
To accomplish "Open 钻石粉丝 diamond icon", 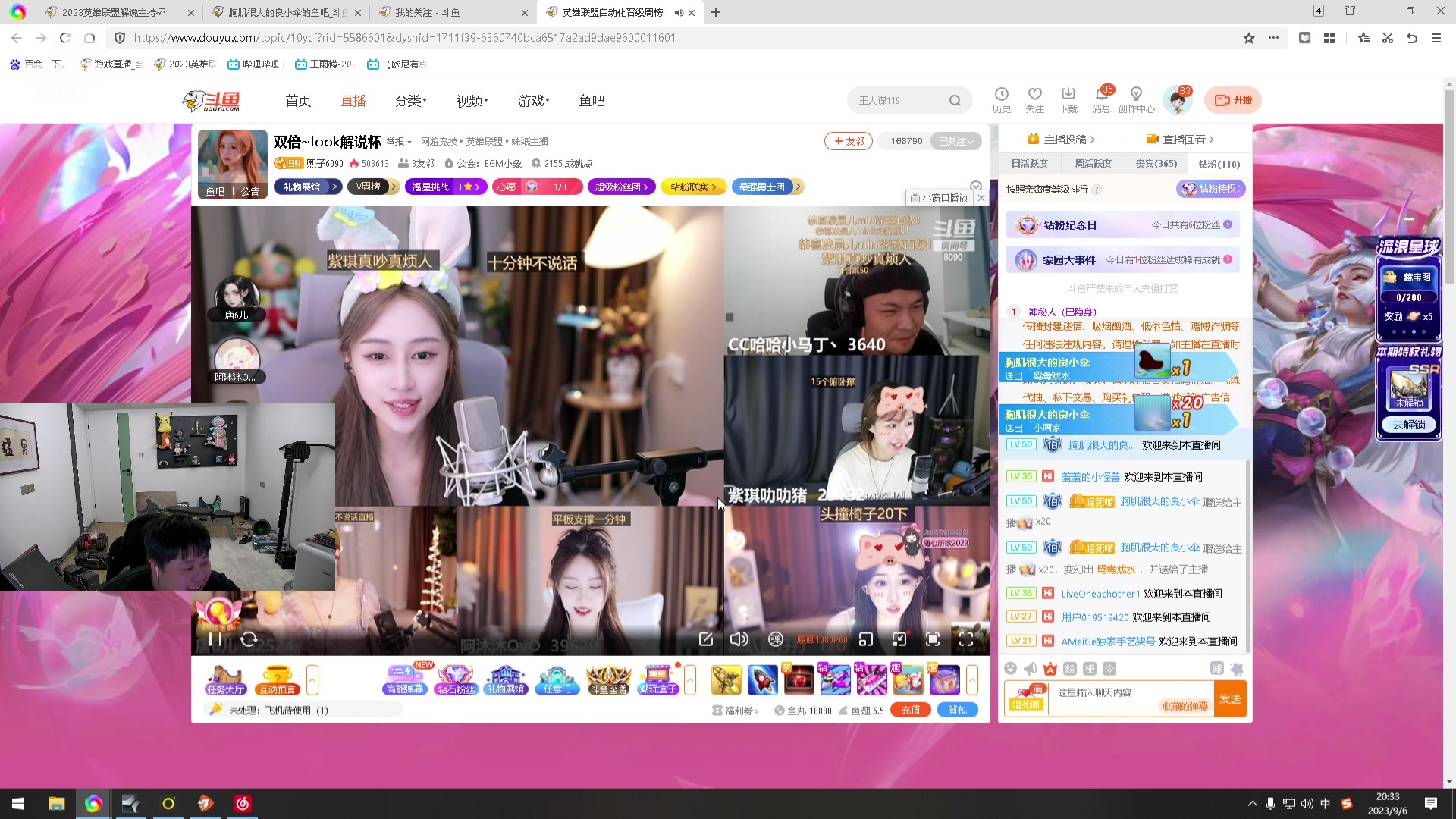I will pyautogui.click(x=456, y=679).
